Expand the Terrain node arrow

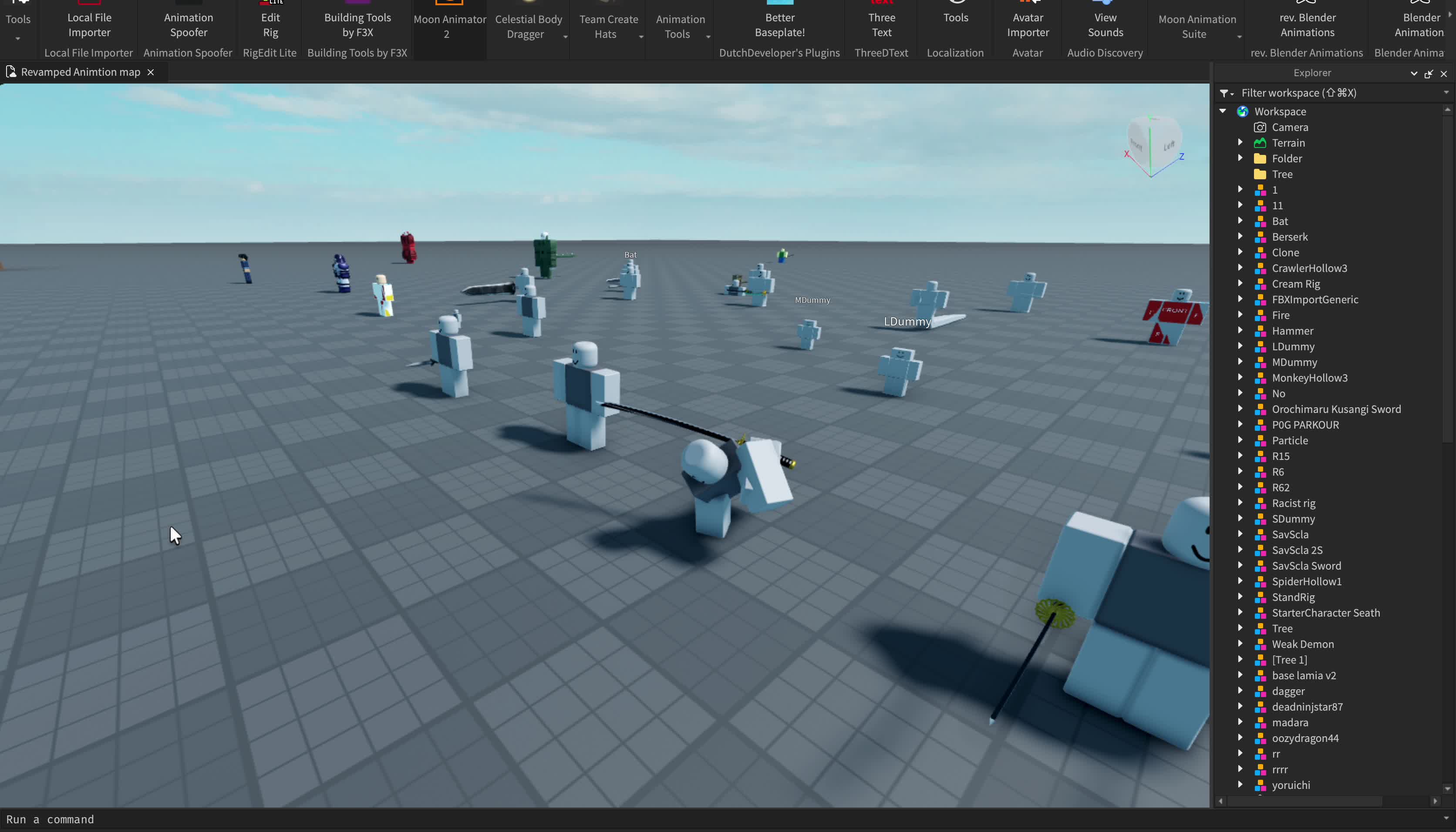(1240, 142)
